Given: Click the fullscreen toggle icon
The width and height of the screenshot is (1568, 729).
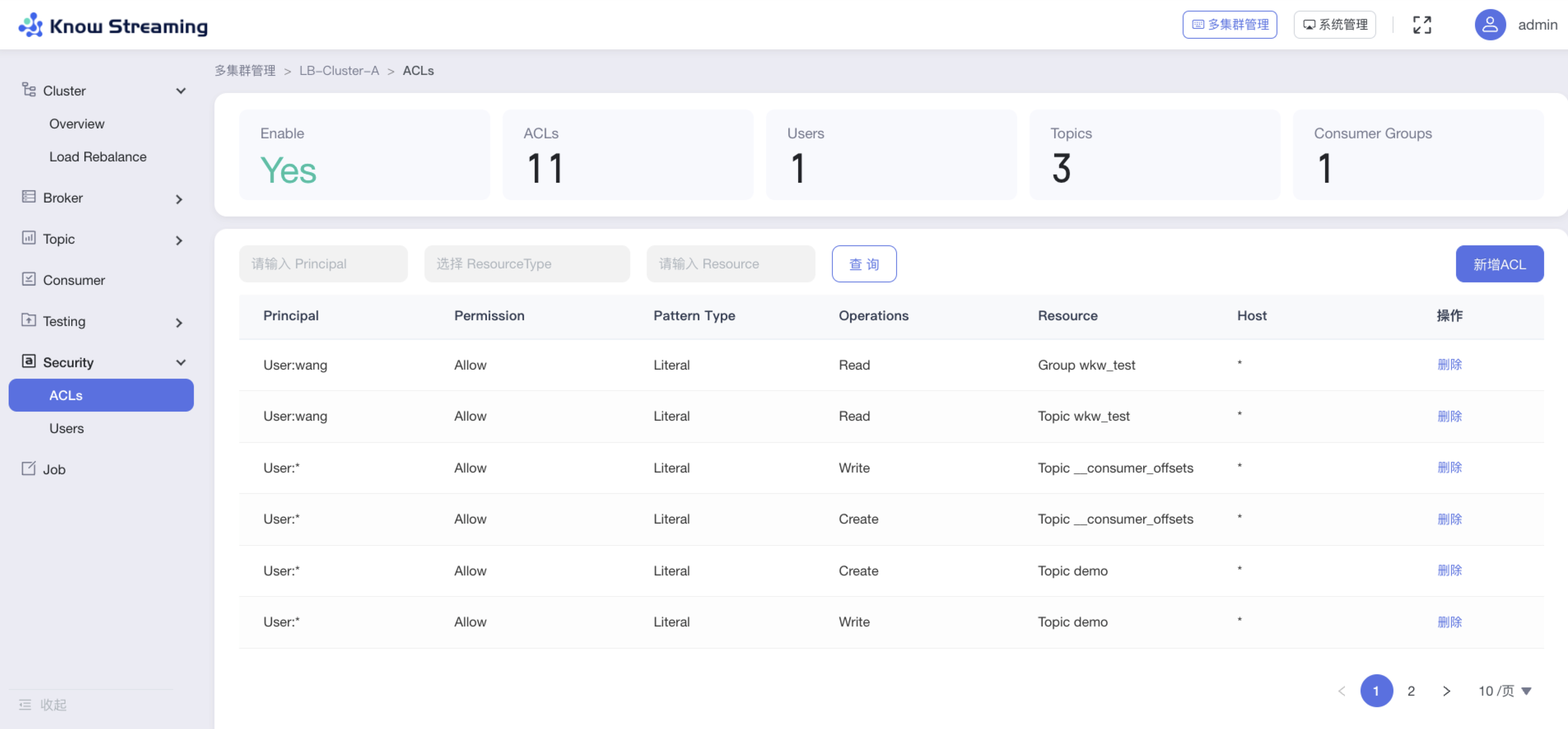Looking at the screenshot, I should coord(1421,25).
